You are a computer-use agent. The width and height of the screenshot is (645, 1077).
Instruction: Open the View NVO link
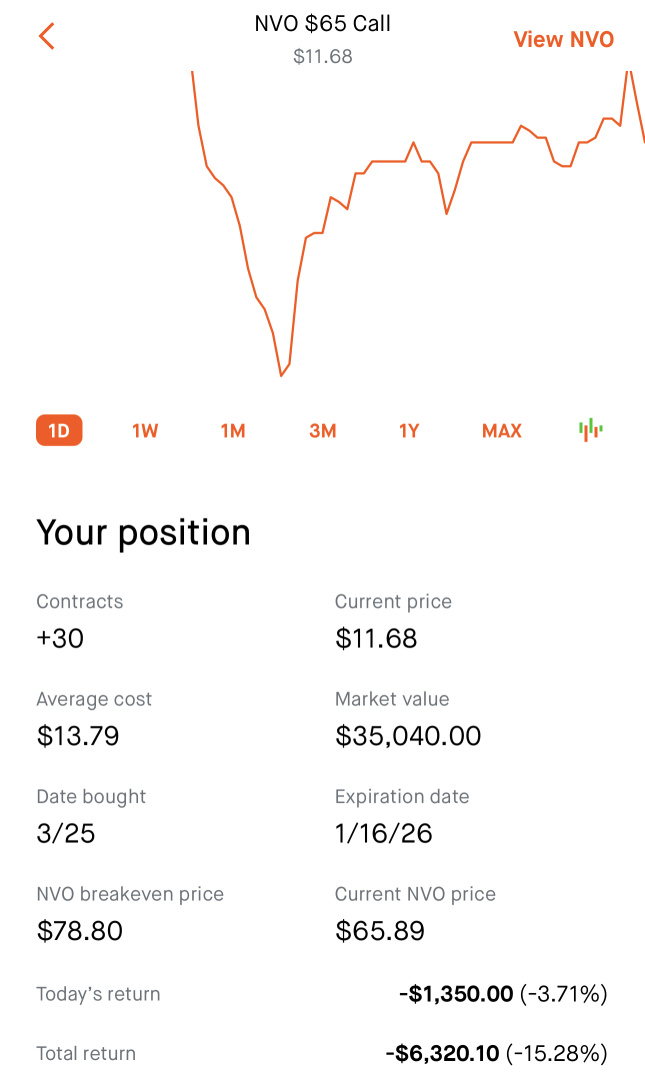tap(563, 39)
